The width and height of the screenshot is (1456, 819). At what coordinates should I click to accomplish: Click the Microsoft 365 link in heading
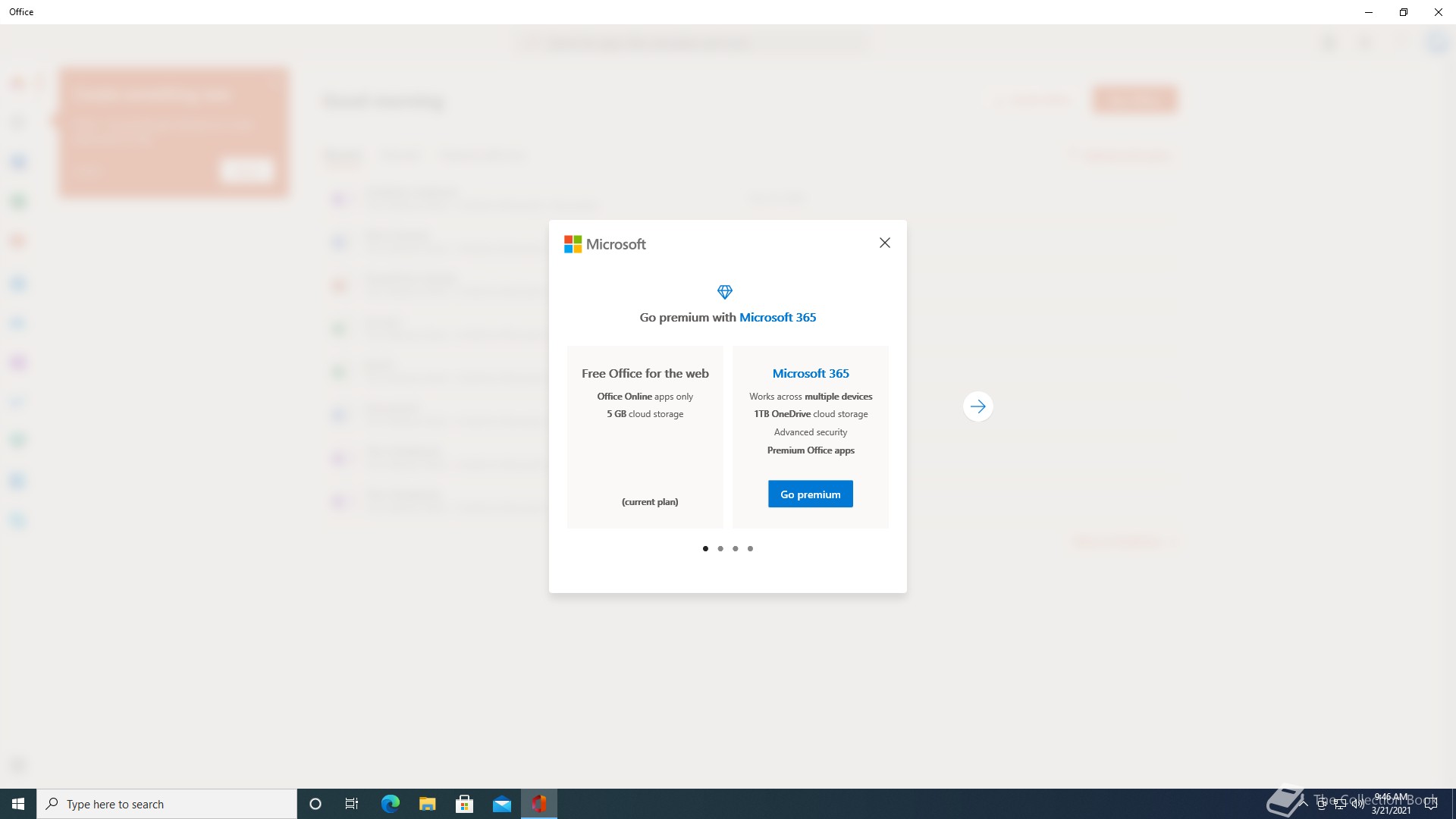[777, 318]
